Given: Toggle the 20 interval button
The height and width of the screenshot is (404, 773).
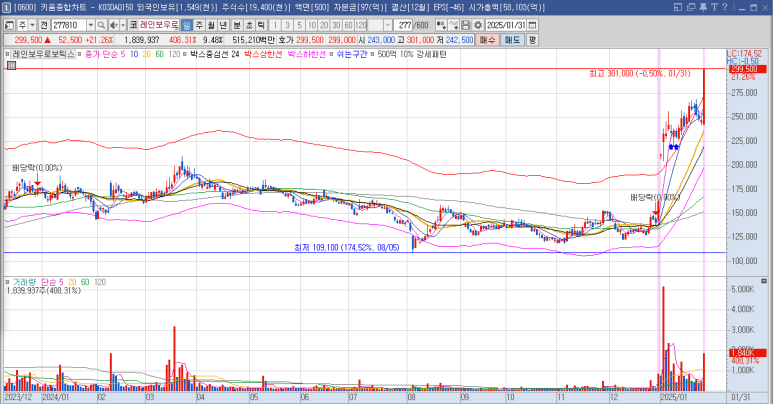Looking at the screenshot, I should point(324,25).
